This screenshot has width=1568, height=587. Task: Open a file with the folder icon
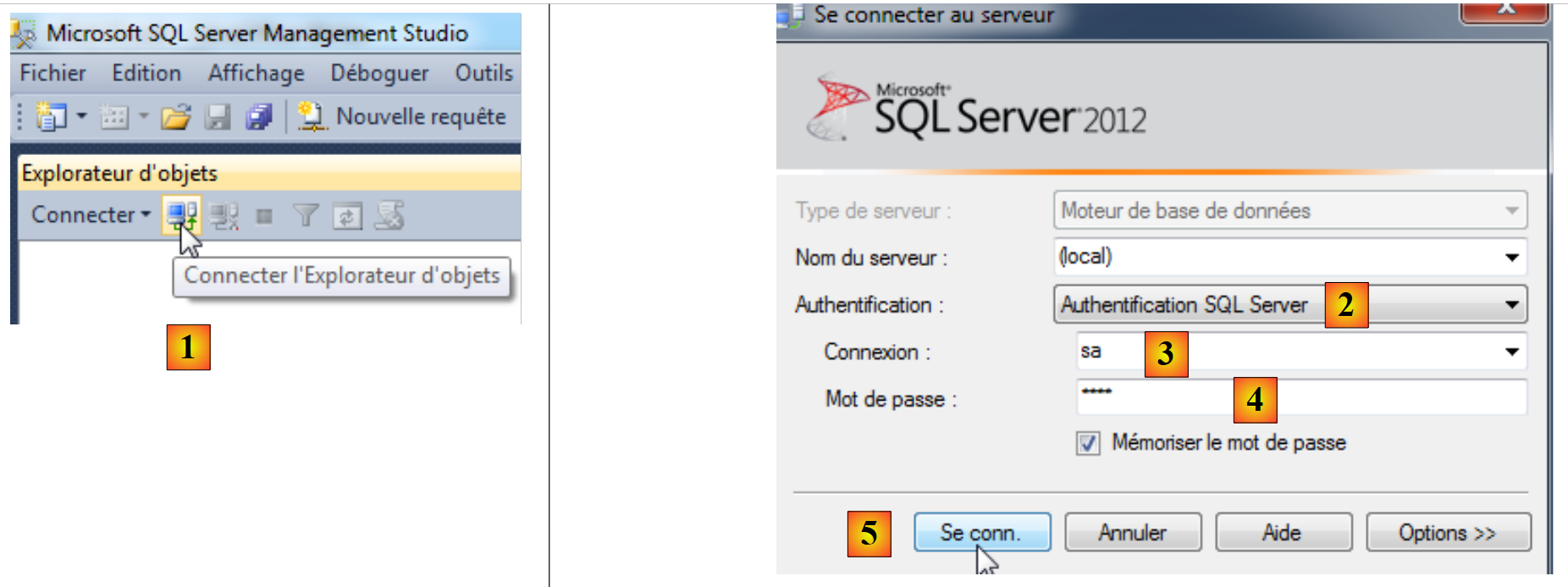pos(176,117)
